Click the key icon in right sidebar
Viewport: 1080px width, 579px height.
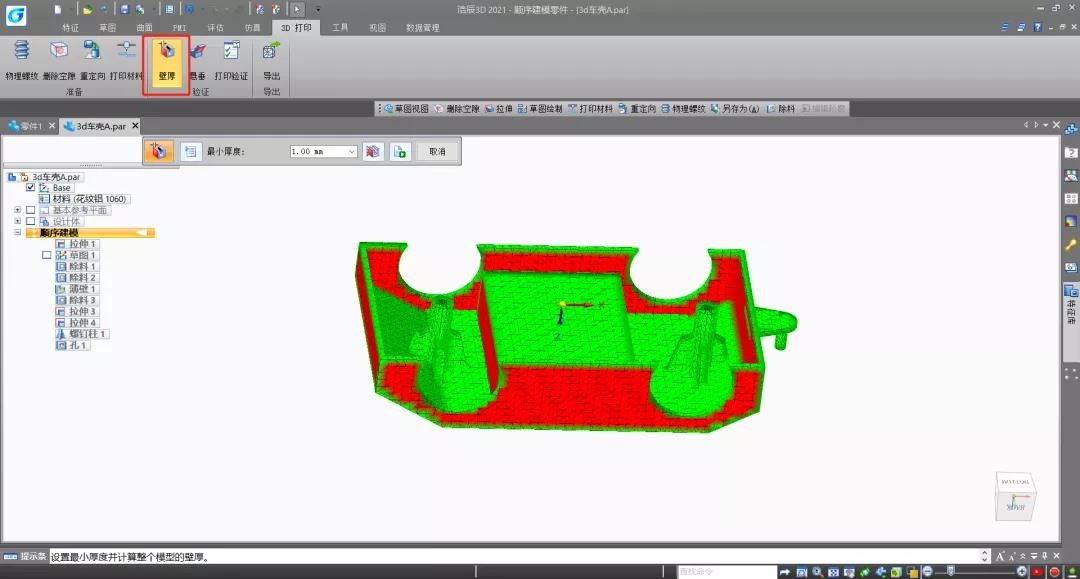(1070, 244)
